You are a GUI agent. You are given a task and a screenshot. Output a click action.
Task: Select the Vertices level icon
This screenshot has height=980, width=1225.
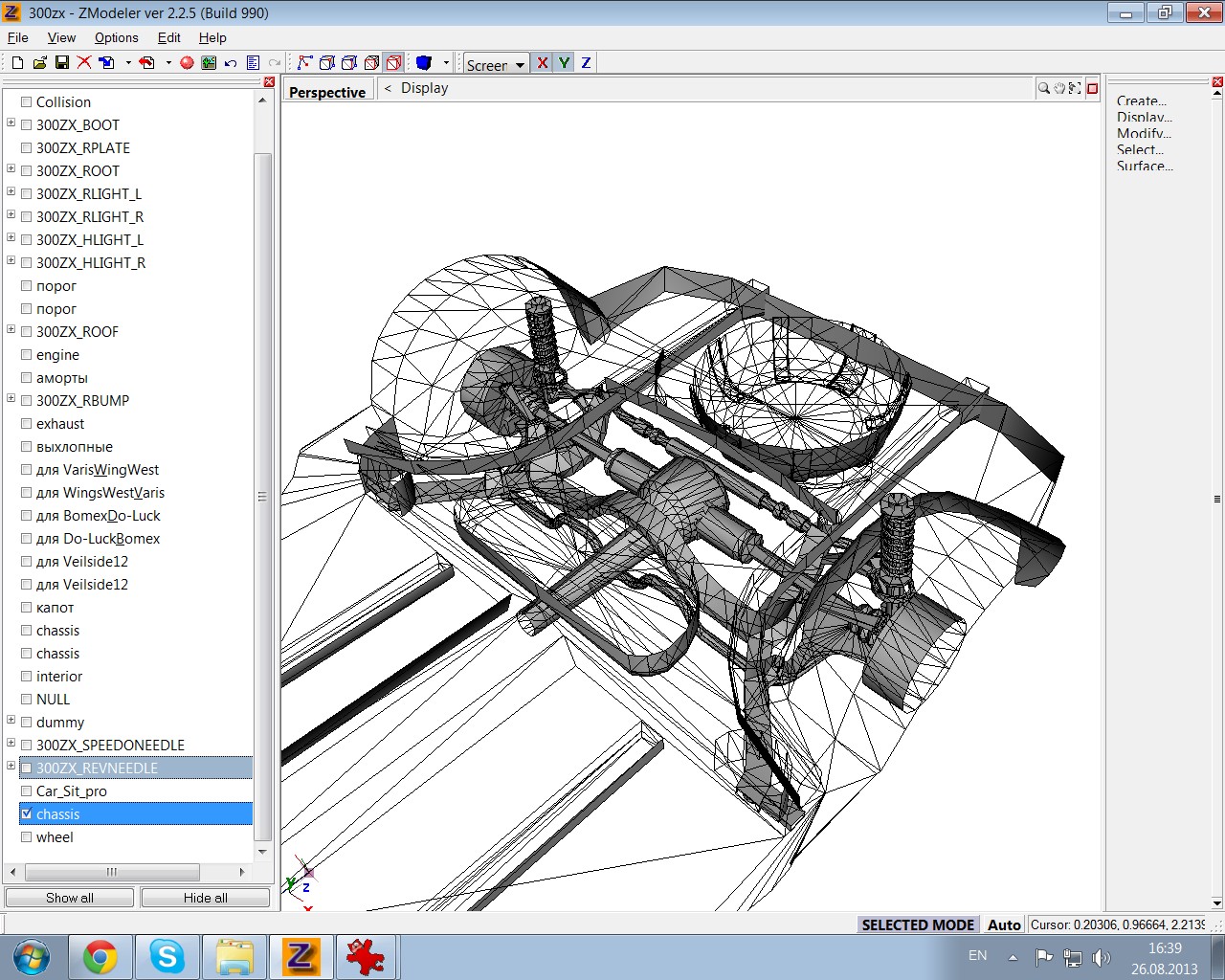[x=305, y=63]
